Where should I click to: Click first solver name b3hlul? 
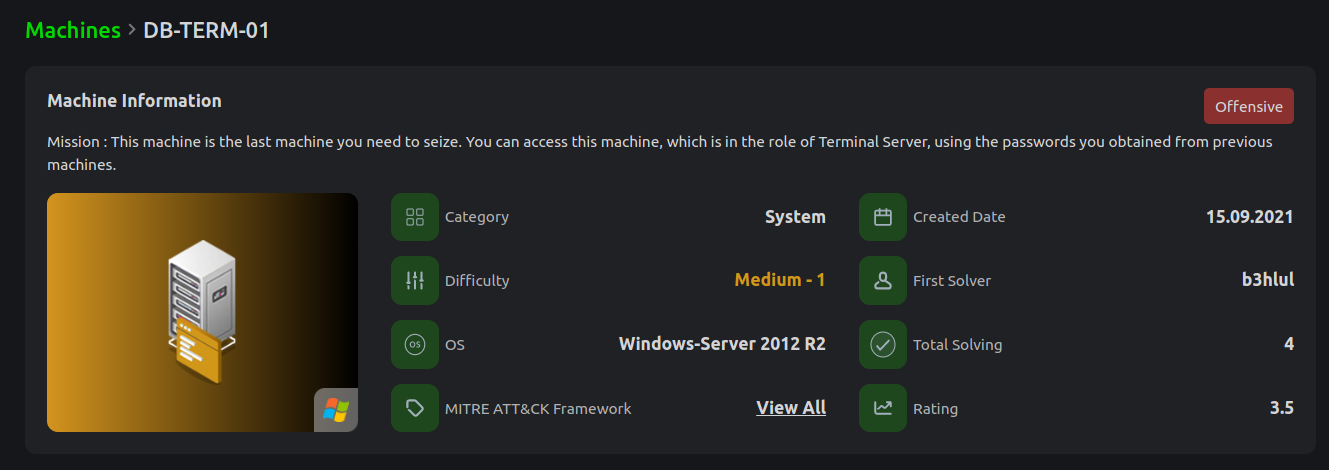click(1261, 281)
